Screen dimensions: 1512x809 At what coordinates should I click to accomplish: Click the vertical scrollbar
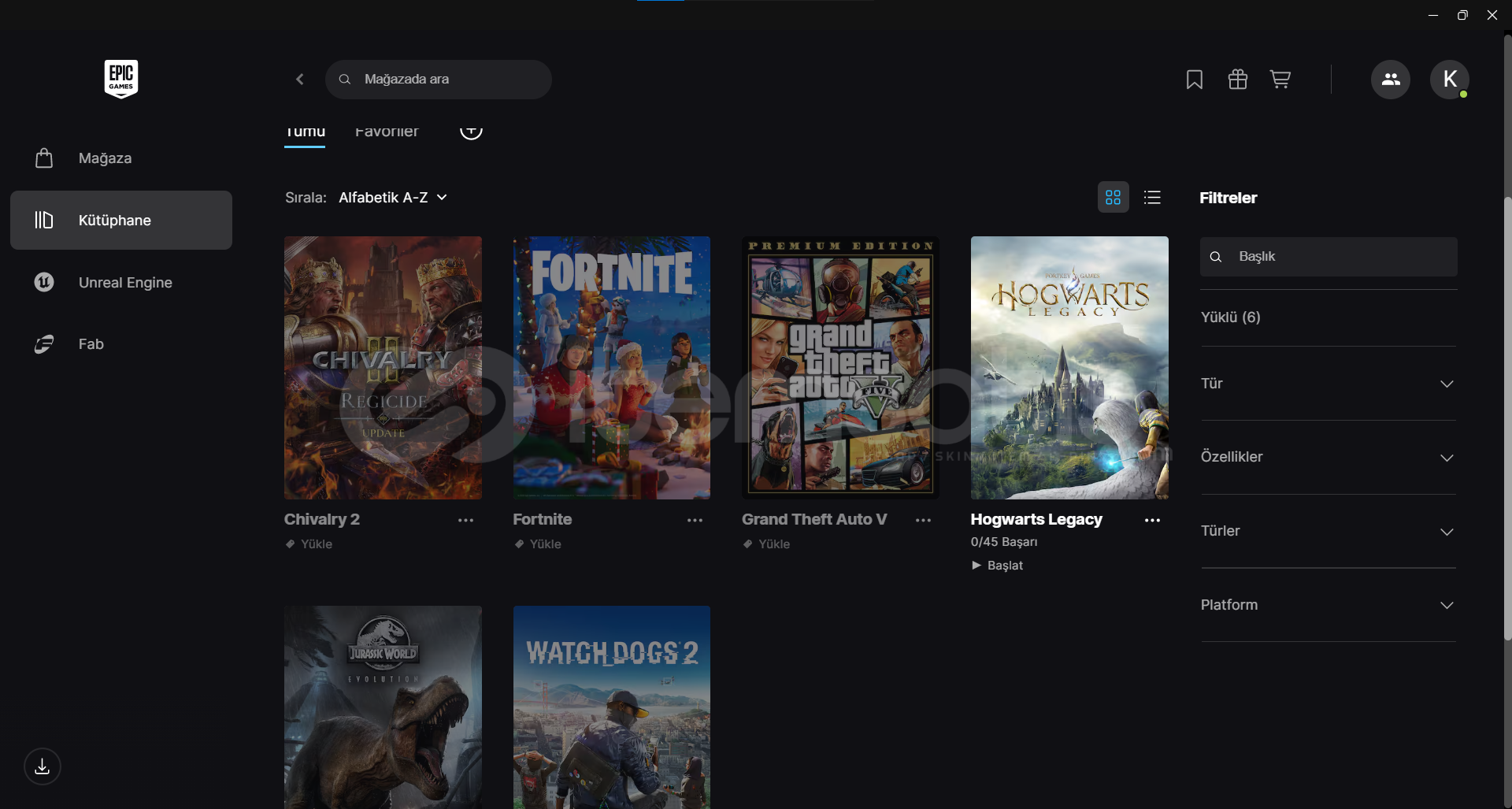(1507, 417)
